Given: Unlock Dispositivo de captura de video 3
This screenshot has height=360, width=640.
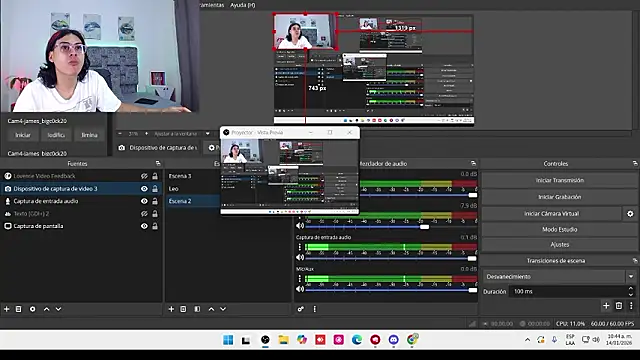Looking at the screenshot, I should click(155, 189).
